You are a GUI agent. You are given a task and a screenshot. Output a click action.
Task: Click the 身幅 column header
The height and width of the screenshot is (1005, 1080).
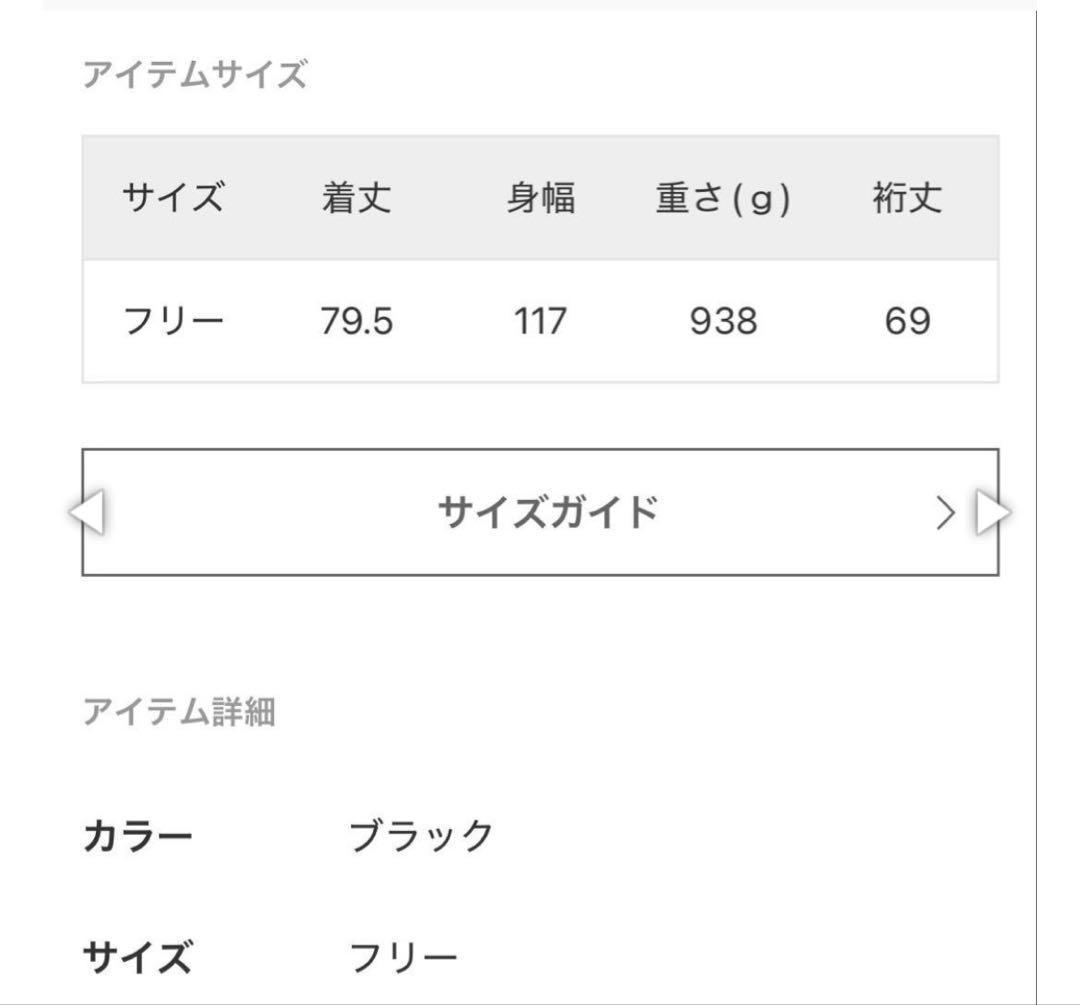541,198
